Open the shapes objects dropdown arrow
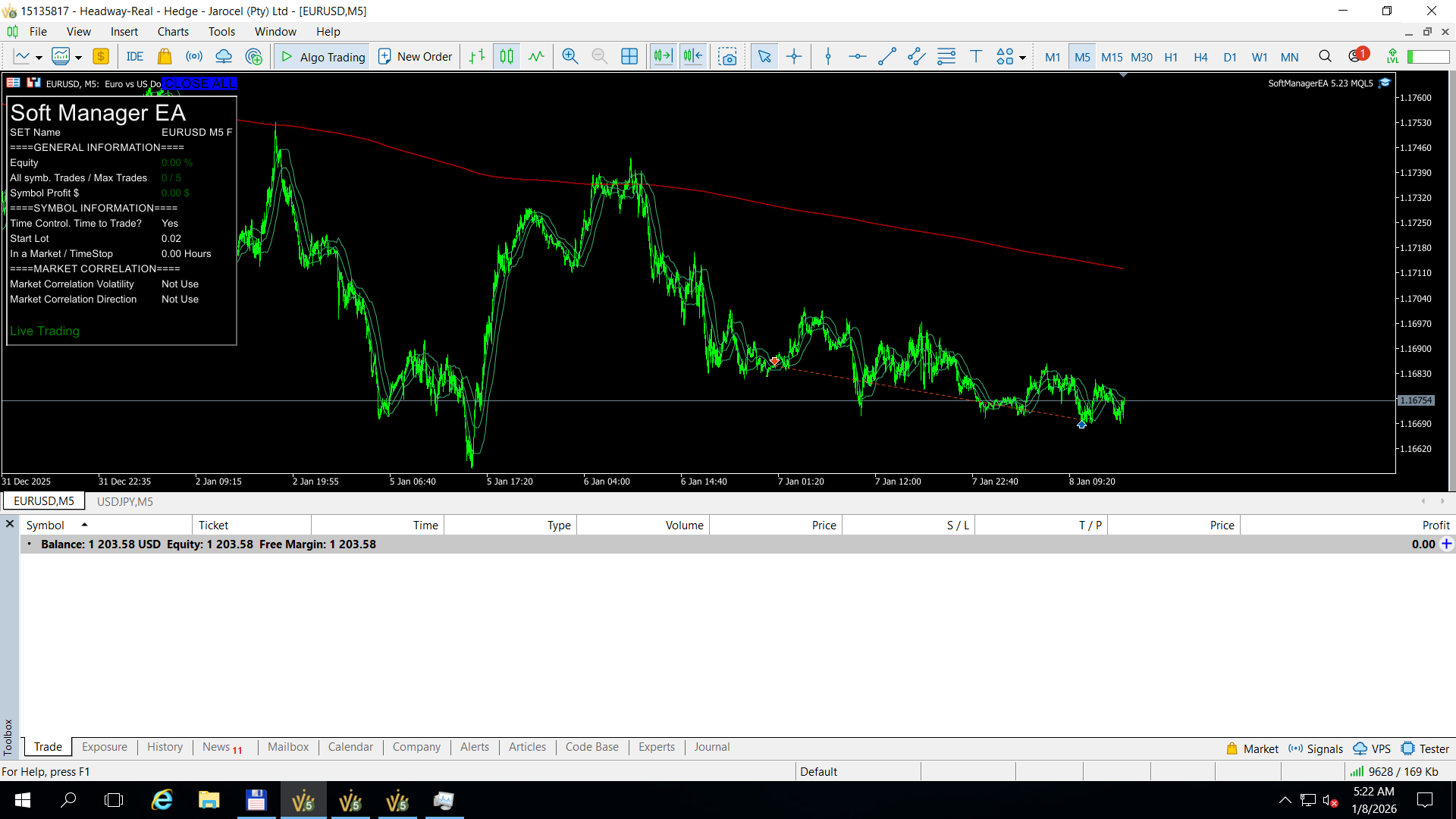 1022,58
